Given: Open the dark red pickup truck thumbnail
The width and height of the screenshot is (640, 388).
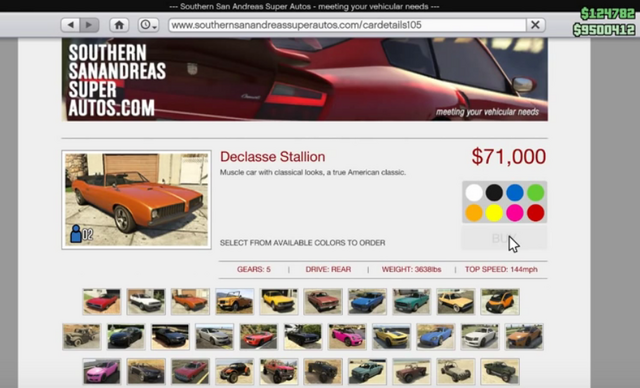Looking at the screenshot, I should 411,372.
